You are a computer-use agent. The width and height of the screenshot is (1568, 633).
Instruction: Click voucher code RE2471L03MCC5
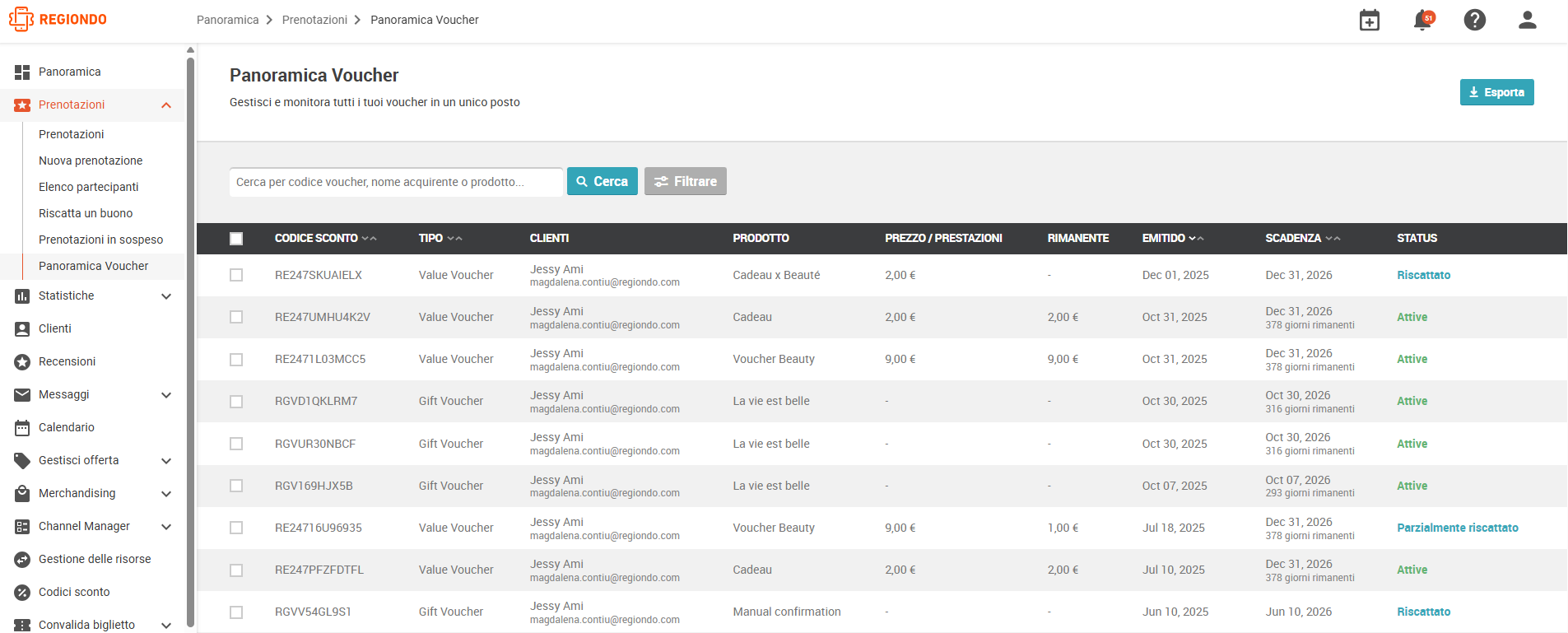[320, 359]
